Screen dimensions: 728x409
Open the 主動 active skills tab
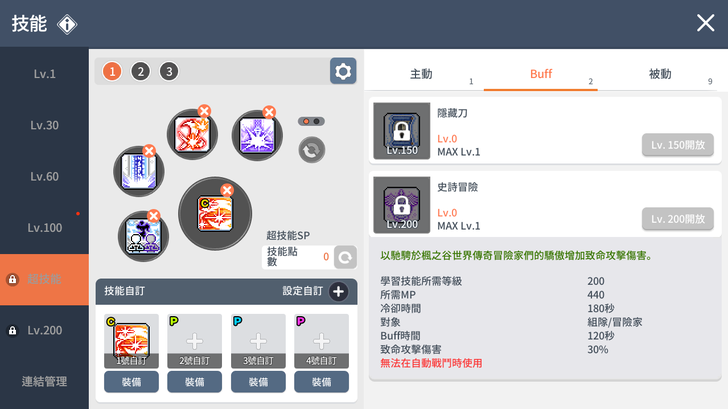[421, 74]
